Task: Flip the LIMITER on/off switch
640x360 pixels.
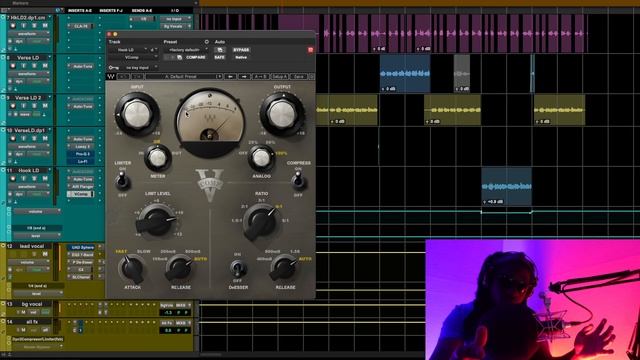Action: (x=122, y=180)
